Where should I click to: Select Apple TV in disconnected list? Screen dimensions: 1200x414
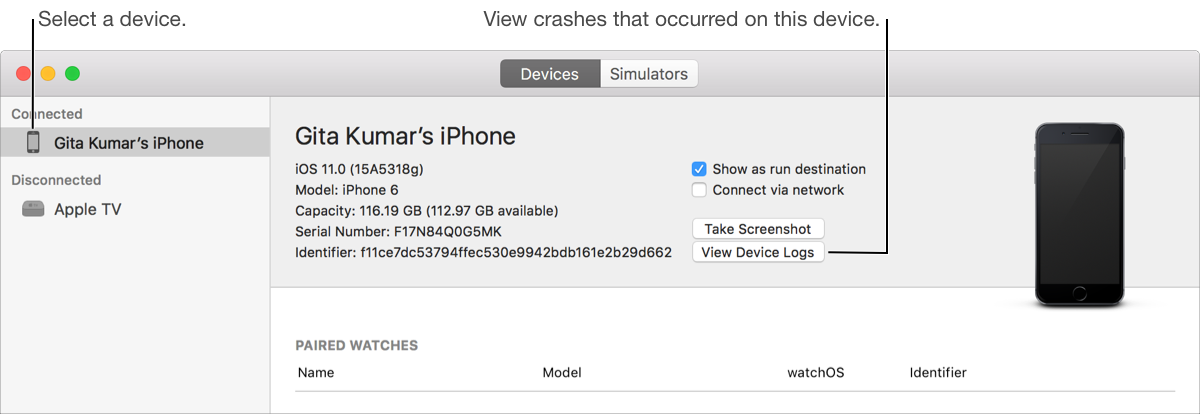pyautogui.click(x=88, y=209)
